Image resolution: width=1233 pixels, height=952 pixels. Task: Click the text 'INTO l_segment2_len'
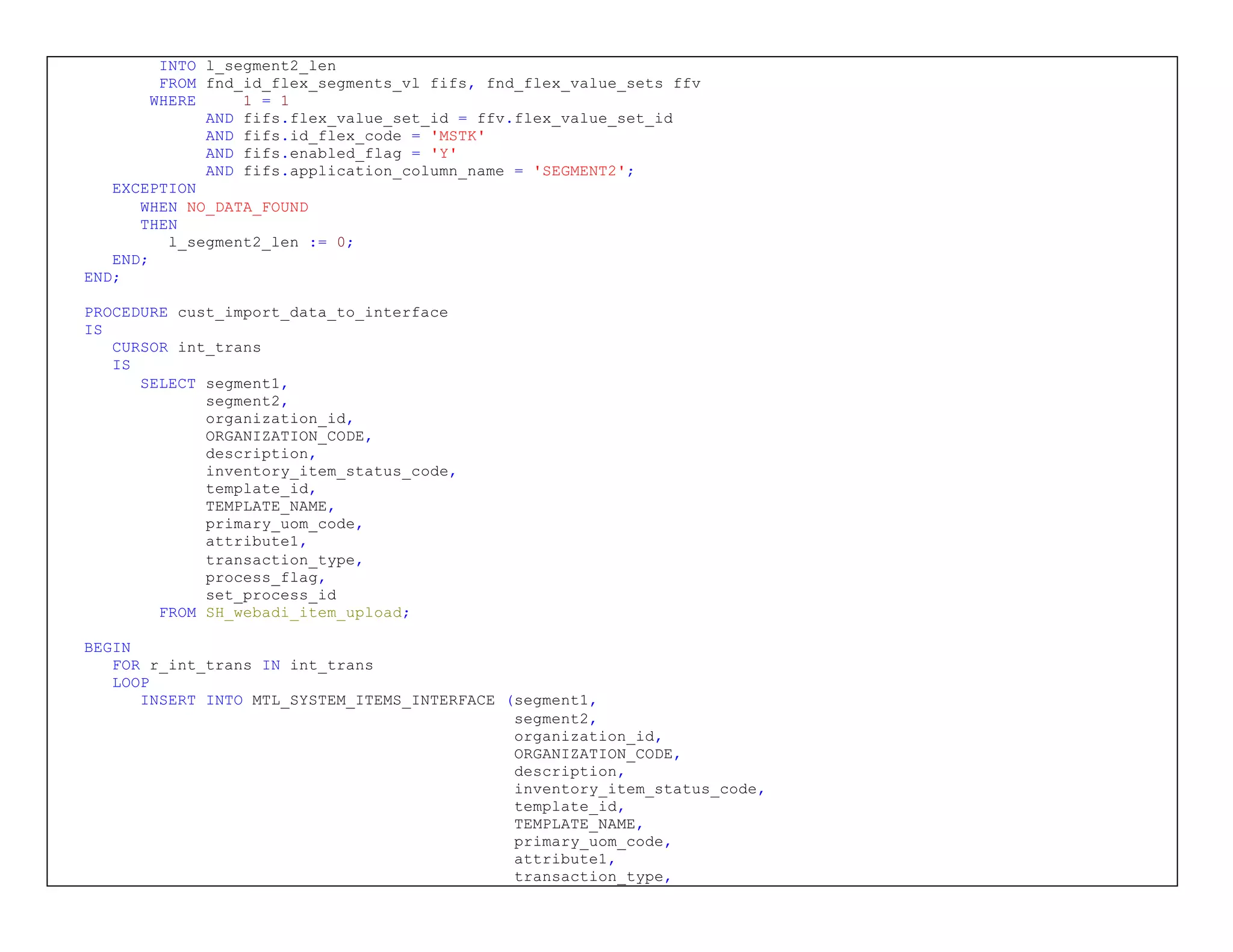click(247, 66)
